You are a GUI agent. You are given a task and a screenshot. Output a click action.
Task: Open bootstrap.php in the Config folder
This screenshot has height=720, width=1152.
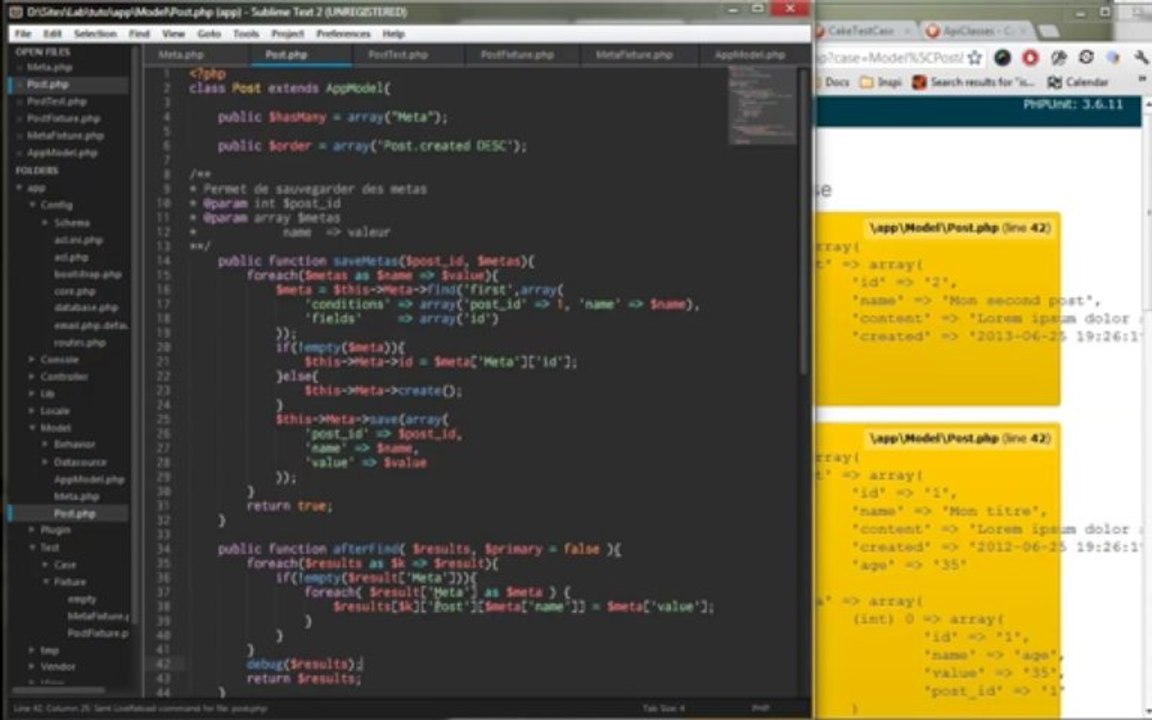click(87, 274)
